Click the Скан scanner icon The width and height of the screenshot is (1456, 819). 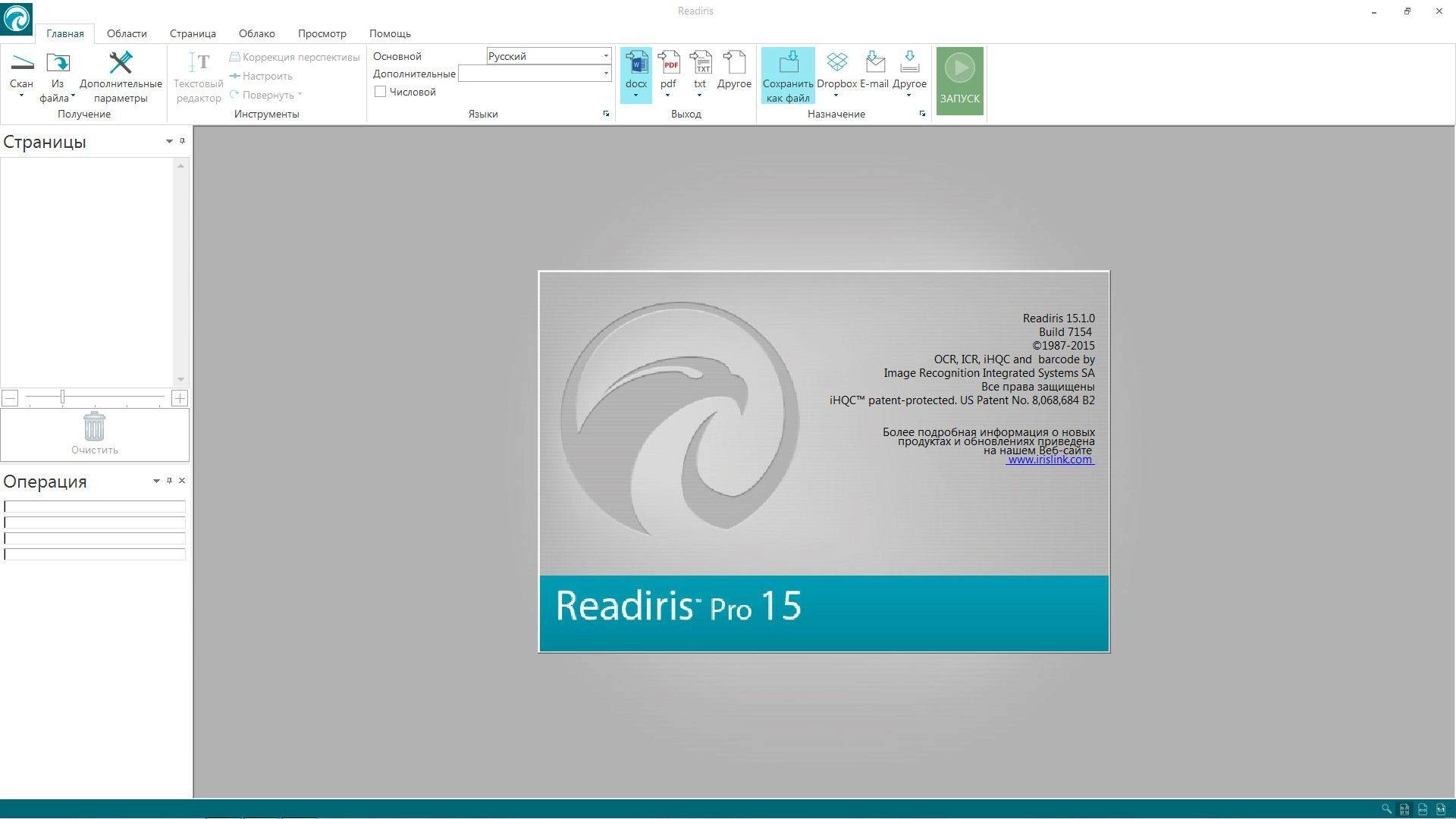click(21, 62)
